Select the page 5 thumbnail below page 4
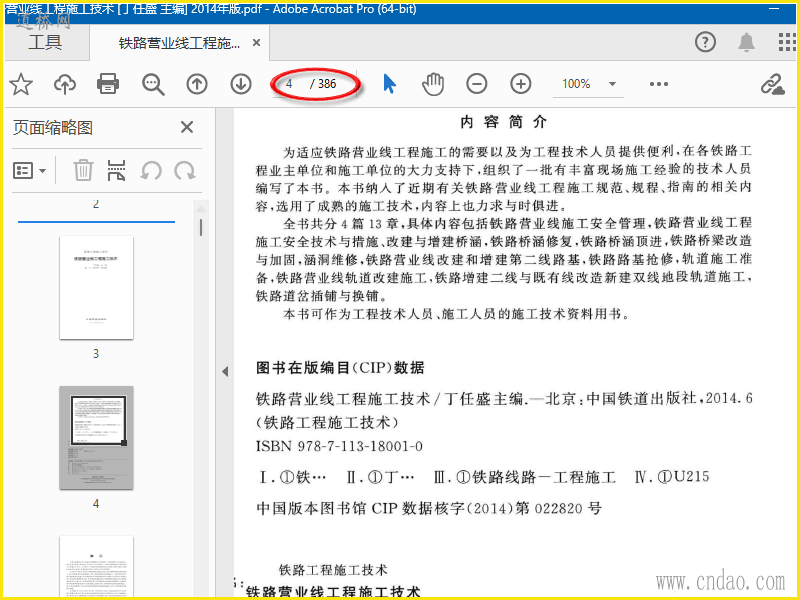800x600 pixels. coord(96,566)
